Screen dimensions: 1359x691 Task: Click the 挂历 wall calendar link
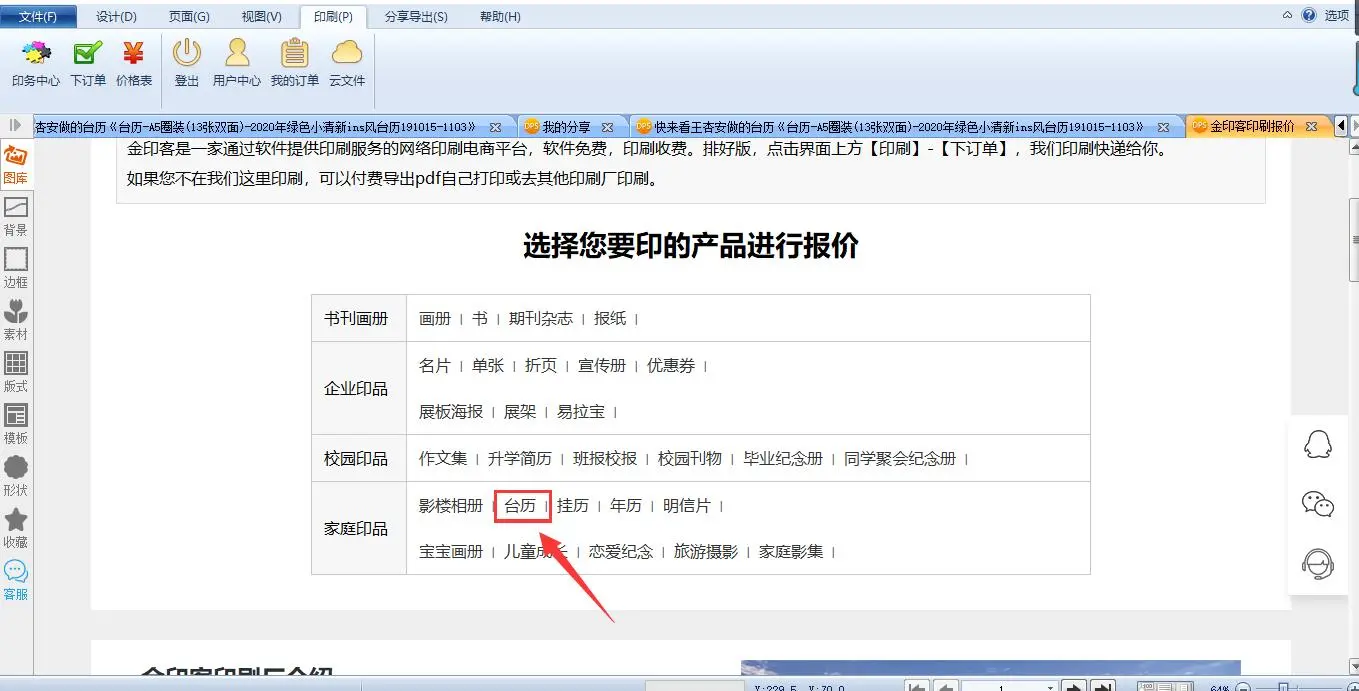pyautogui.click(x=573, y=506)
